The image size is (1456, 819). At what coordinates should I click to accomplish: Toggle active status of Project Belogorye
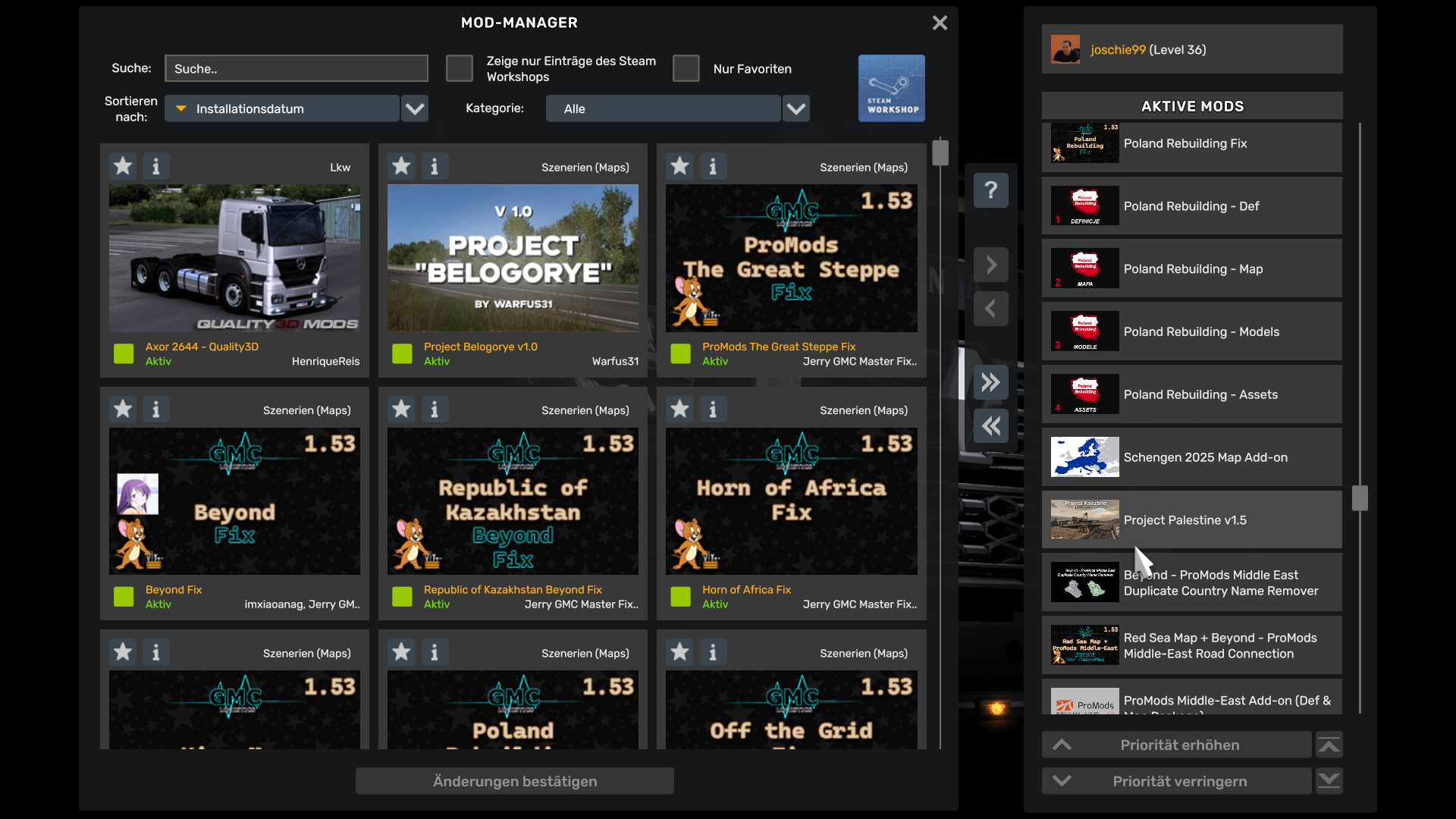tap(402, 353)
